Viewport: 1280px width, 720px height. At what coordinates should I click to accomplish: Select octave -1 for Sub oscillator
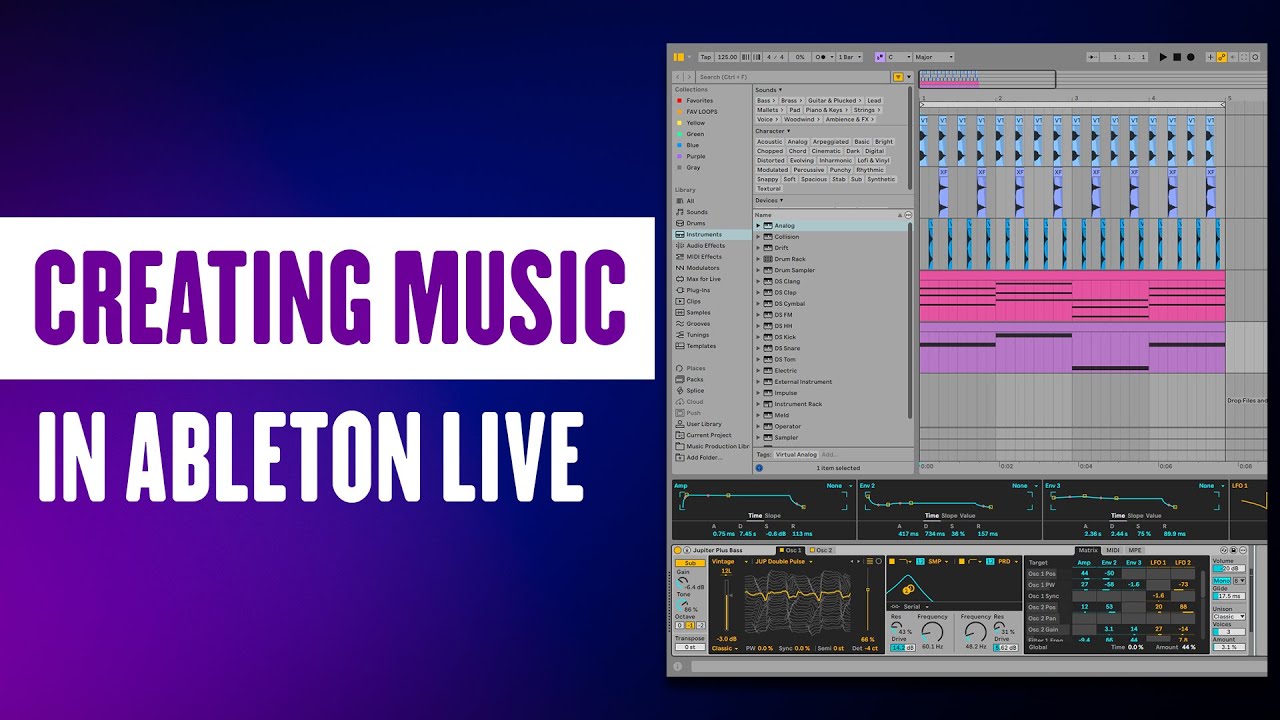click(x=690, y=625)
